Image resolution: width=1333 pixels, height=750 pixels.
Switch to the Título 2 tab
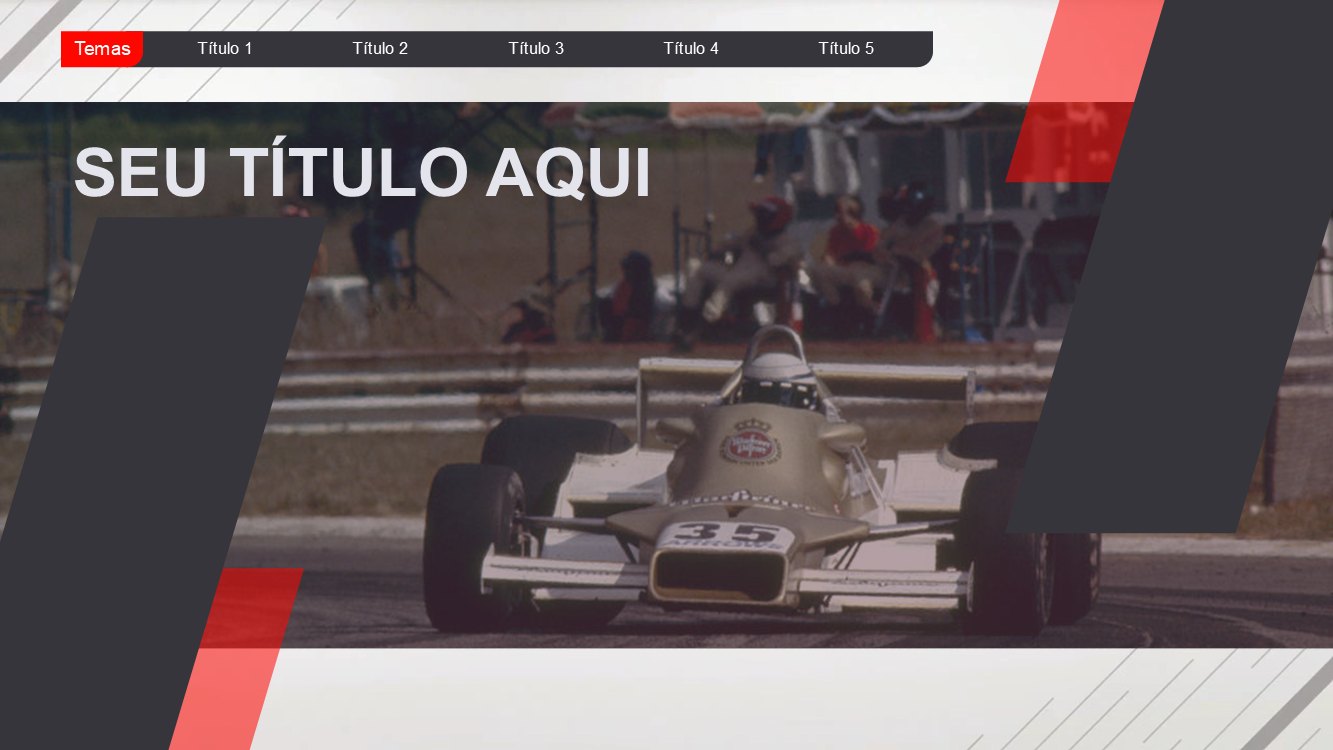point(380,49)
